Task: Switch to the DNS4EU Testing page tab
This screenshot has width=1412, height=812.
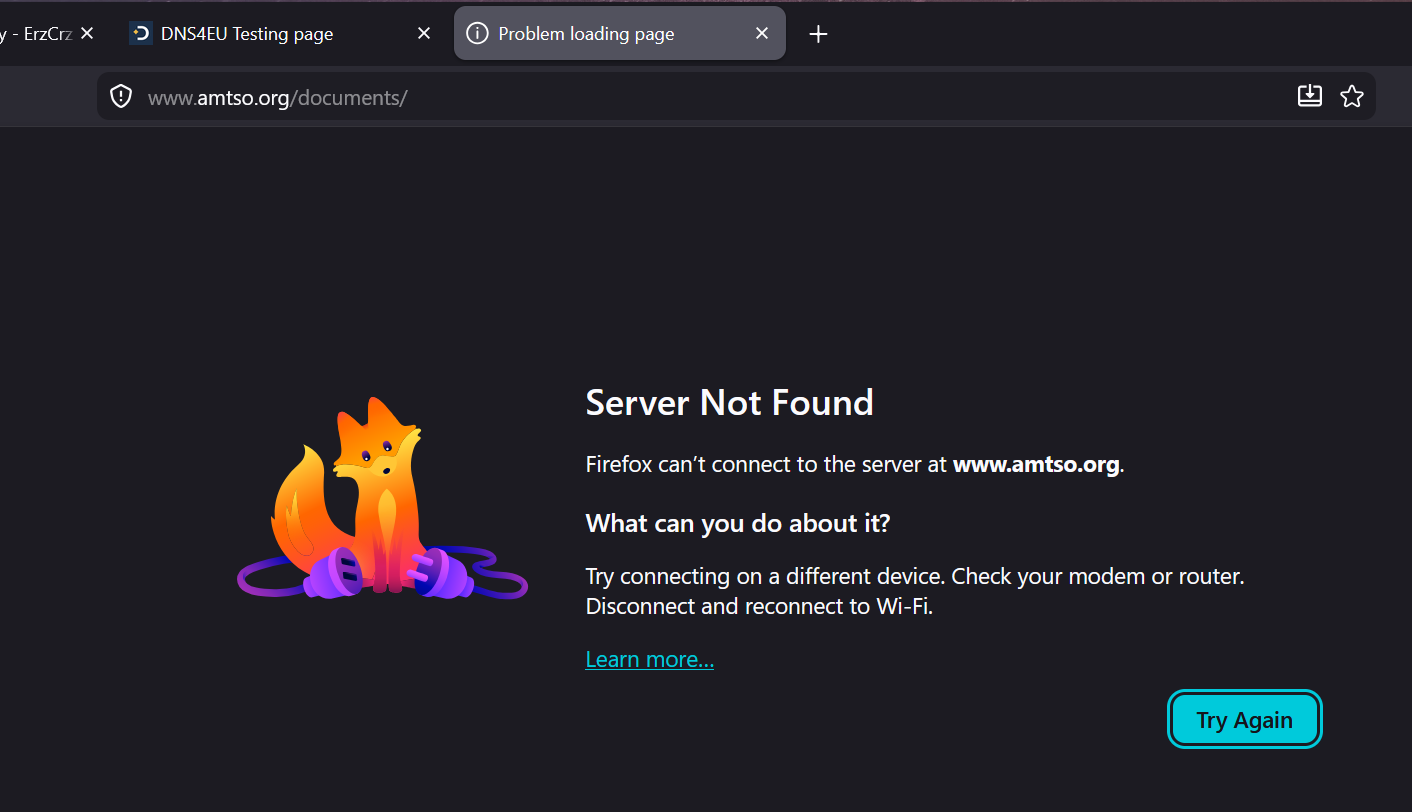Action: pos(282,34)
